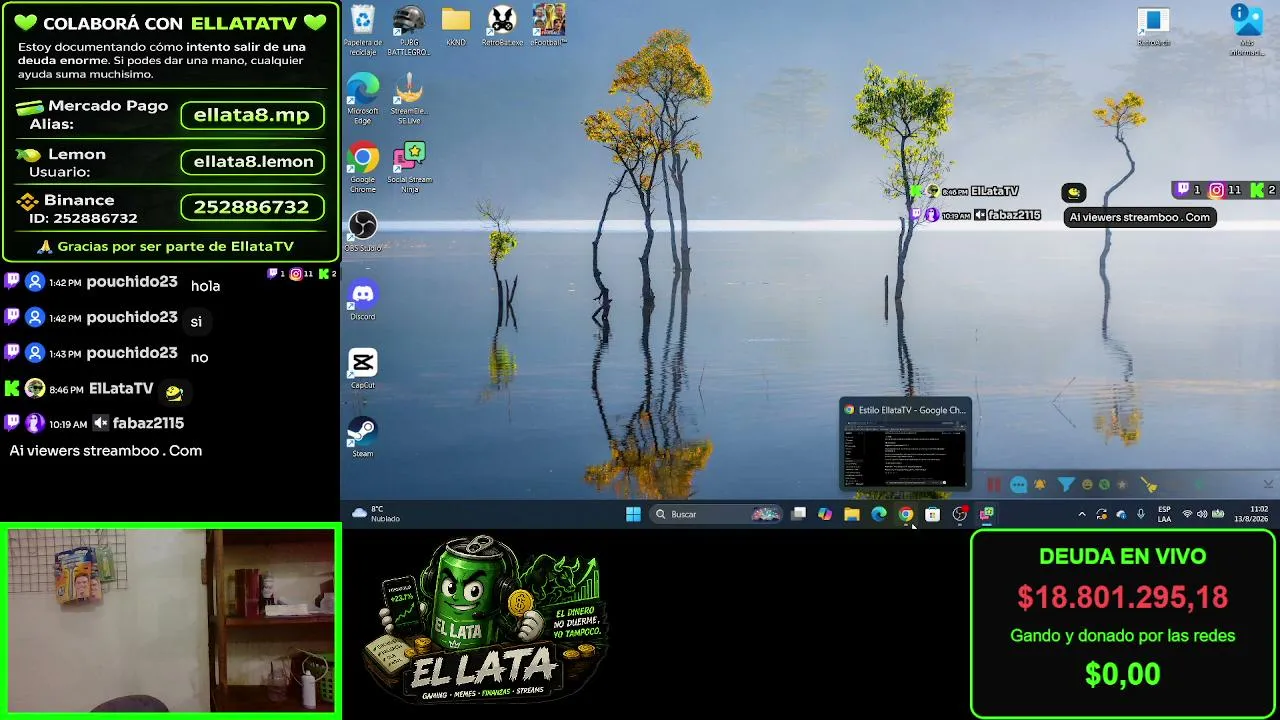Click the red pause button on the overlay toolbar
Viewport: 1280px width, 720px height.
pyautogui.click(x=994, y=485)
